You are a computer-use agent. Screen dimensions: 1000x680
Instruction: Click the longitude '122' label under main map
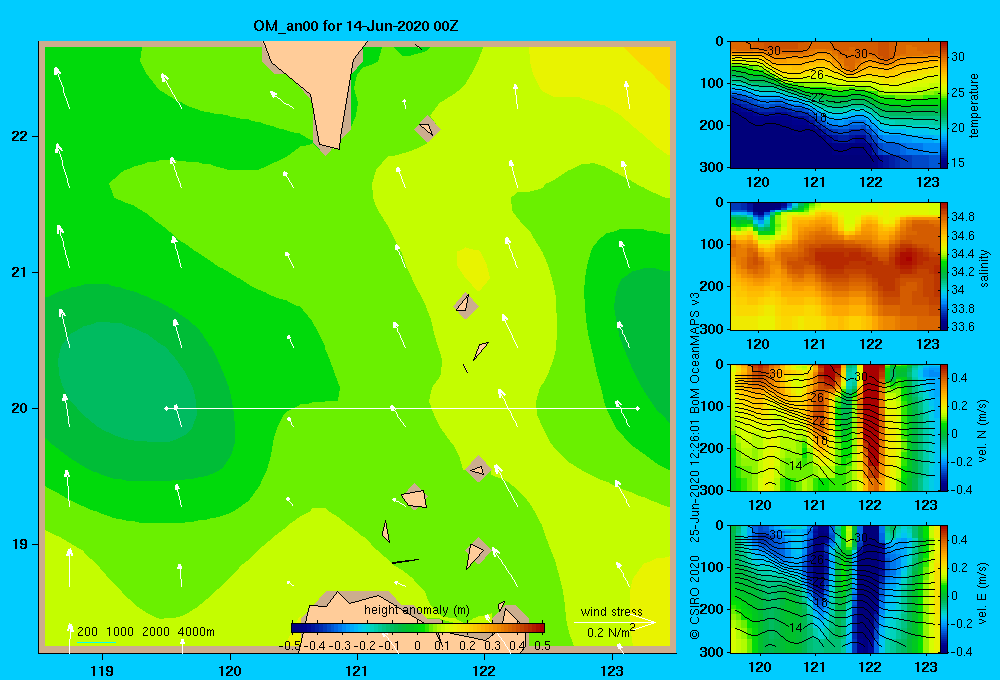click(x=484, y=670)
